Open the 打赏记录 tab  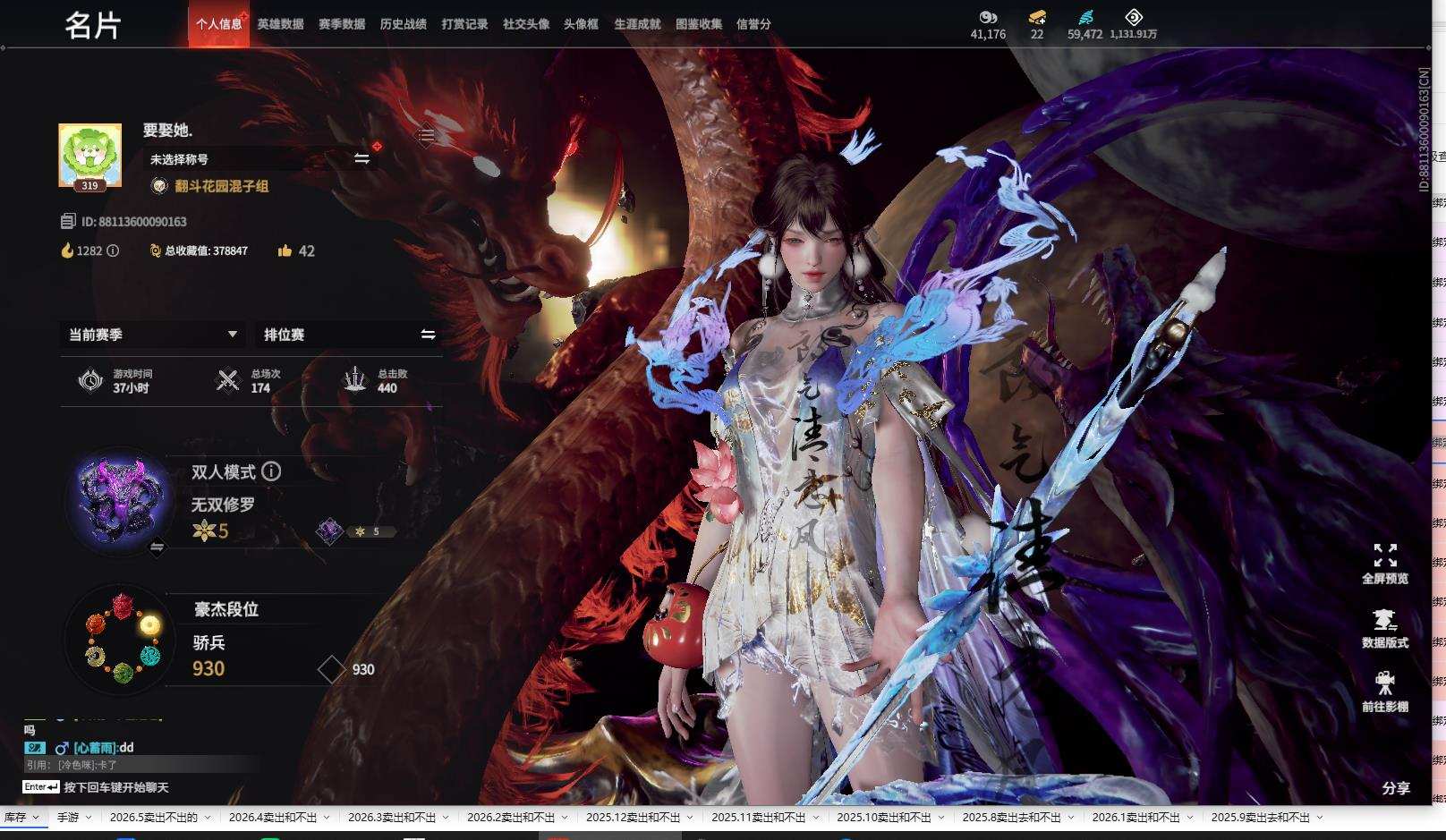pos(464,24)
